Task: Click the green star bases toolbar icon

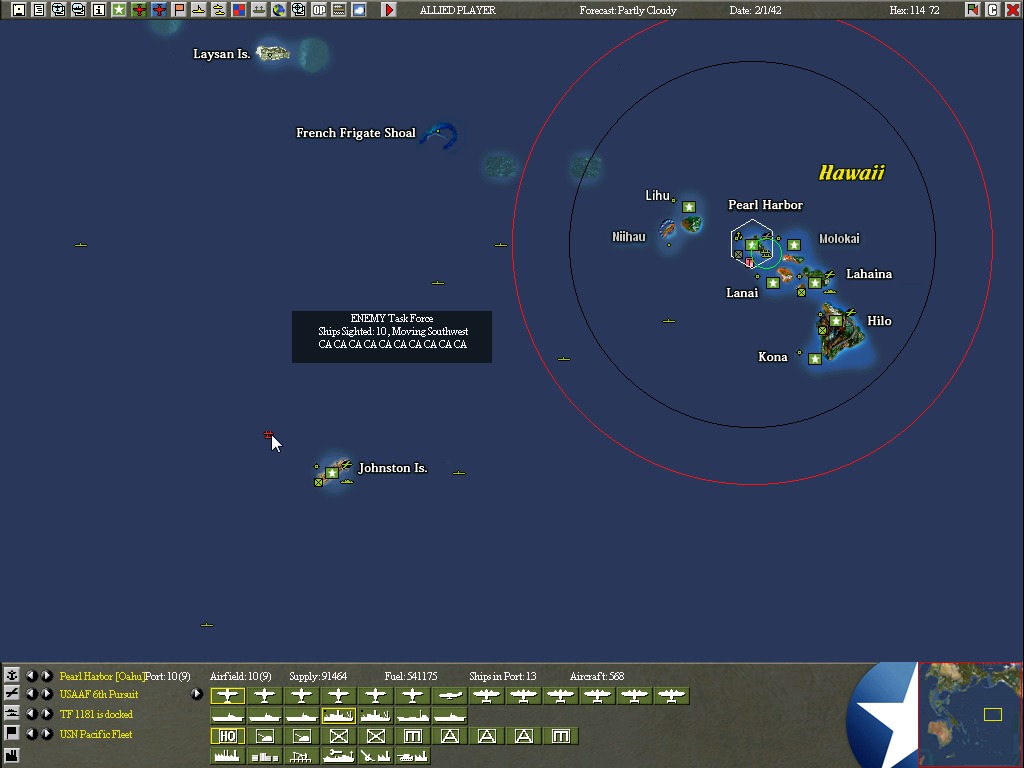Action: coord(119,10)
